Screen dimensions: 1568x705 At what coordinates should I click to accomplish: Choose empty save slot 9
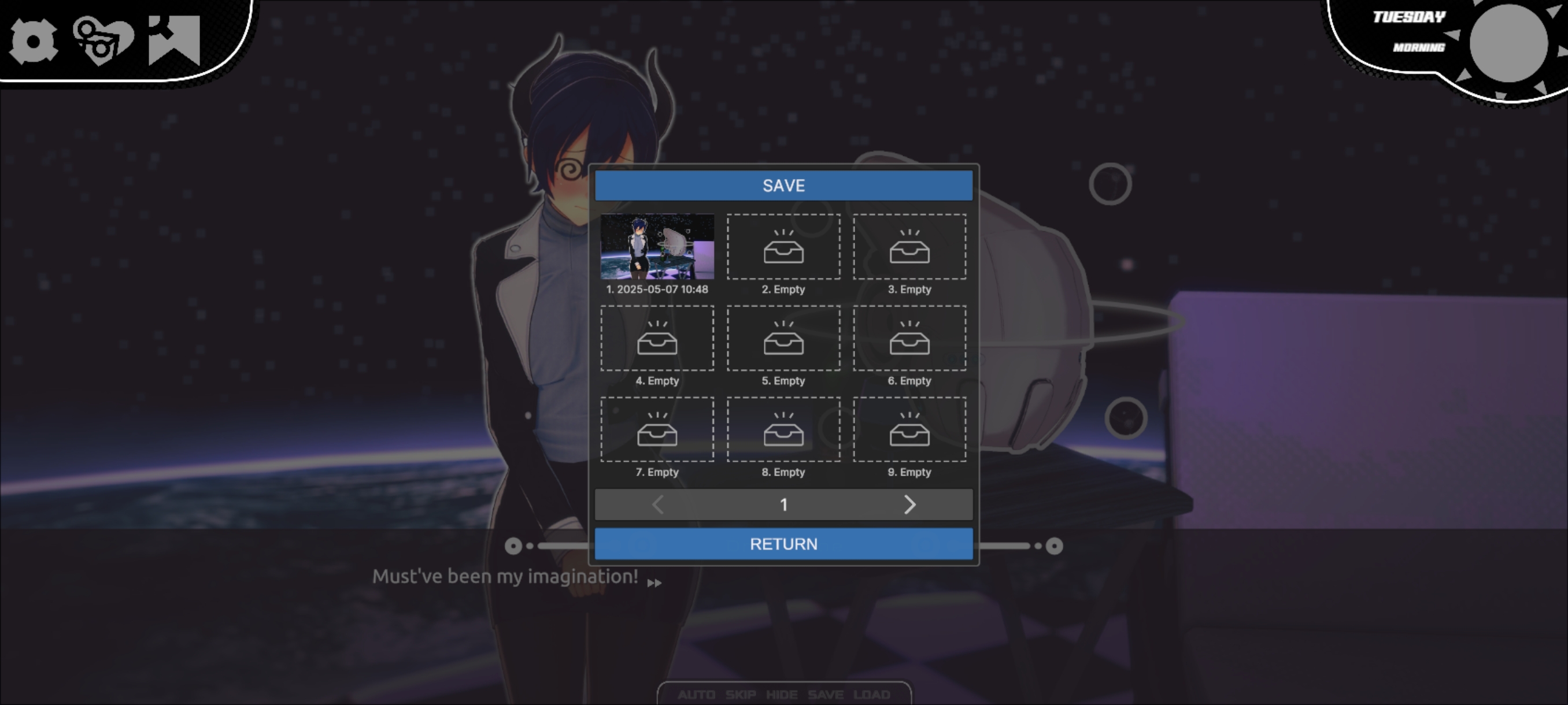point(909,429)
